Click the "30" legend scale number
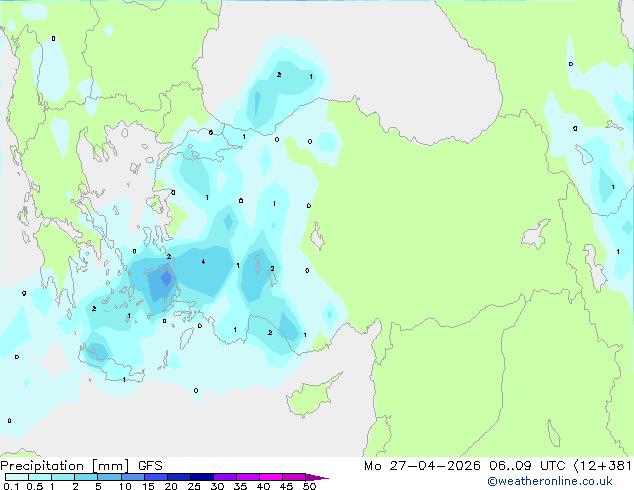Screen dimensions: 634x490 pyautogui.click(x=218, y=486)
